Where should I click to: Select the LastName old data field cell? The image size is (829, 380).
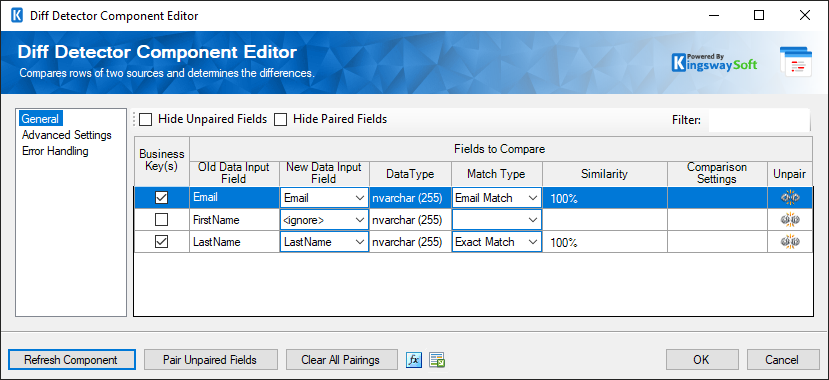(234, 242)
